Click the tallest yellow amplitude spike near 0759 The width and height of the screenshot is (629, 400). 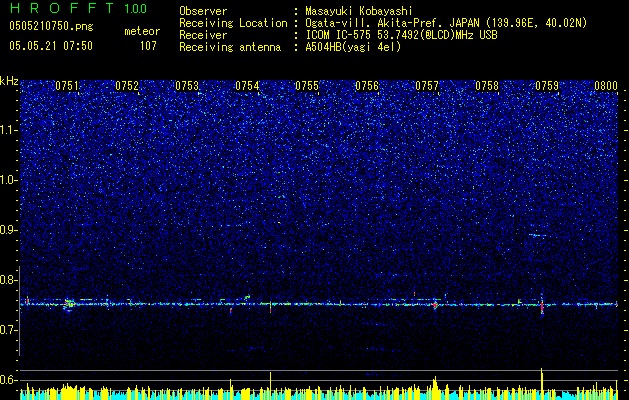coord(542,384)
